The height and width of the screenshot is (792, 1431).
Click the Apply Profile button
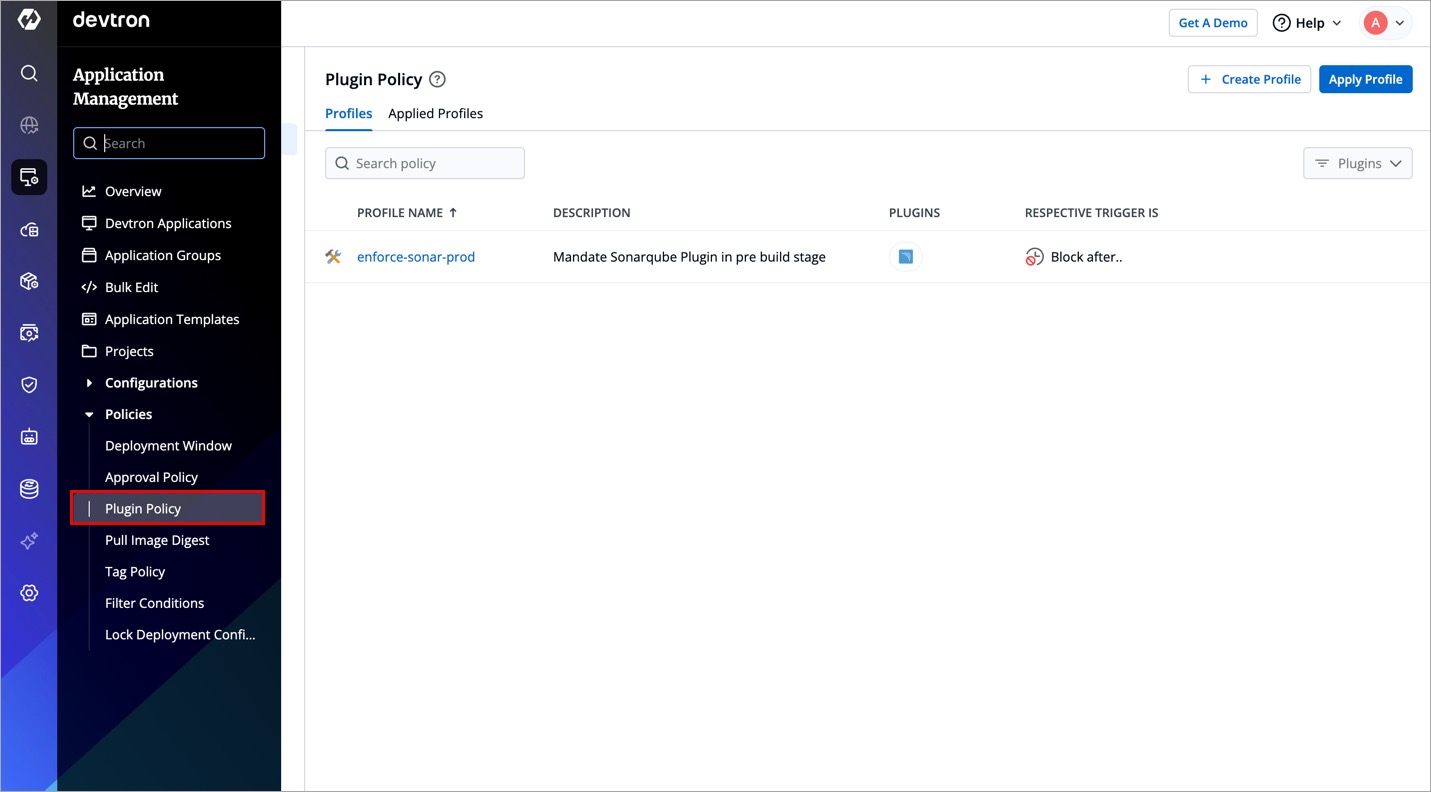pos(1365,79)
